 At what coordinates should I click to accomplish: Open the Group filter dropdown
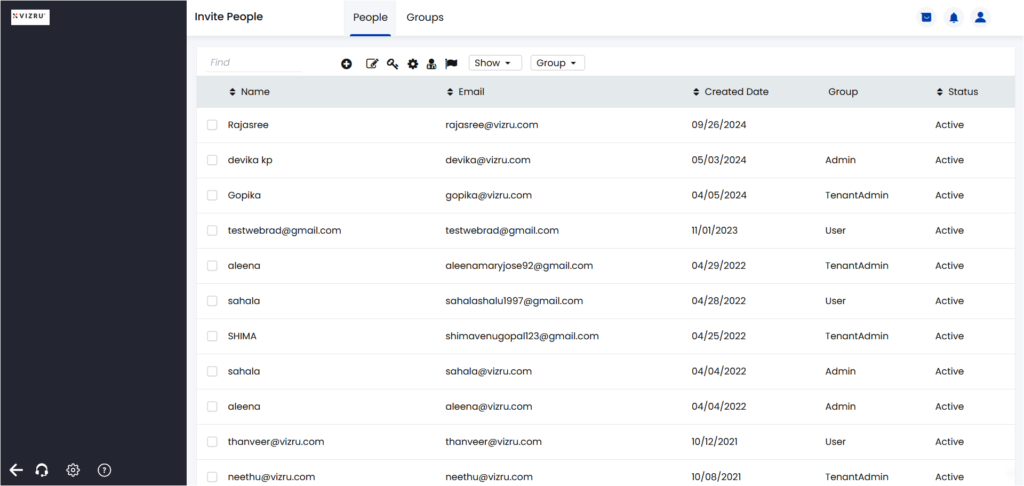click(558, 63)
